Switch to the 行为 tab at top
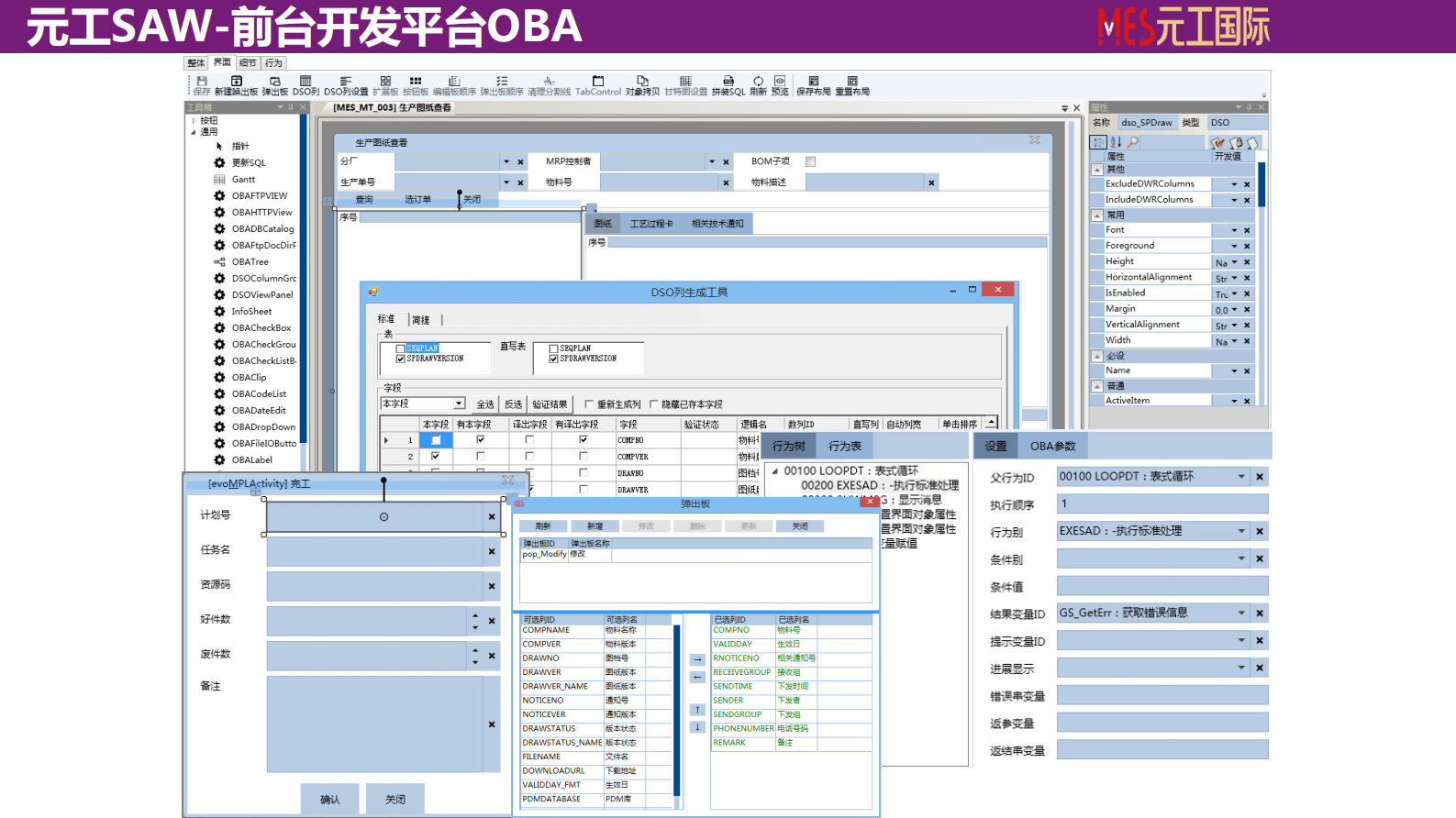This screenshot has width=1456, height=818. [x=273, y=63]
